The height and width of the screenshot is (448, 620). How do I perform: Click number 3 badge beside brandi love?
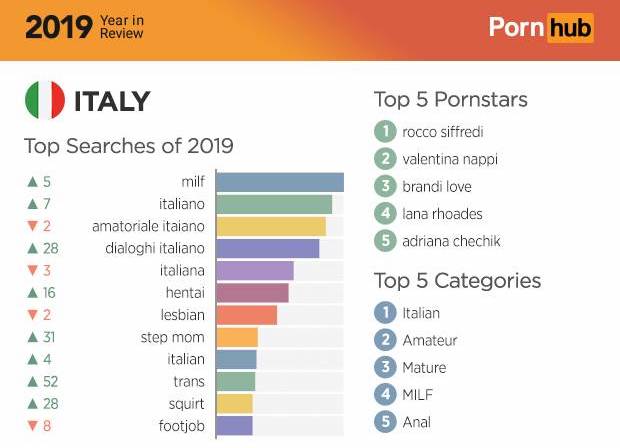(384, 186)
